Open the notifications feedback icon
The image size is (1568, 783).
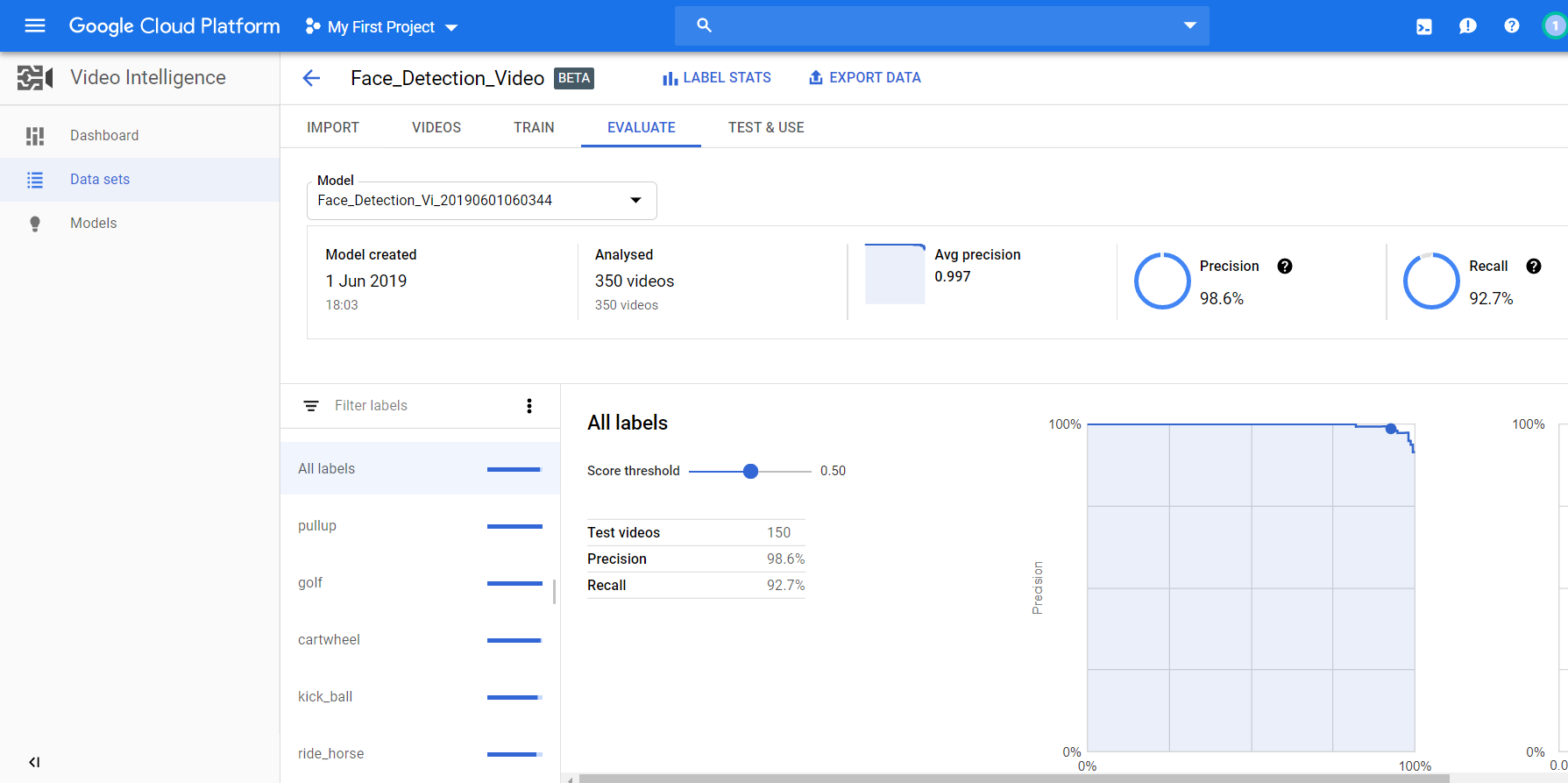(1468, 26)
